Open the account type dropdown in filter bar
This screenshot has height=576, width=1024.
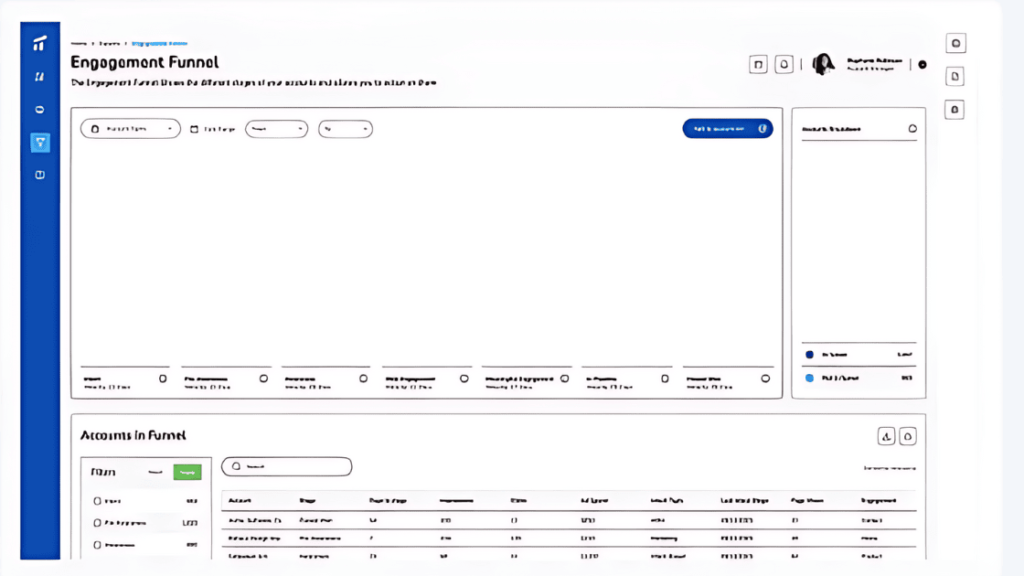coord(130,129)
